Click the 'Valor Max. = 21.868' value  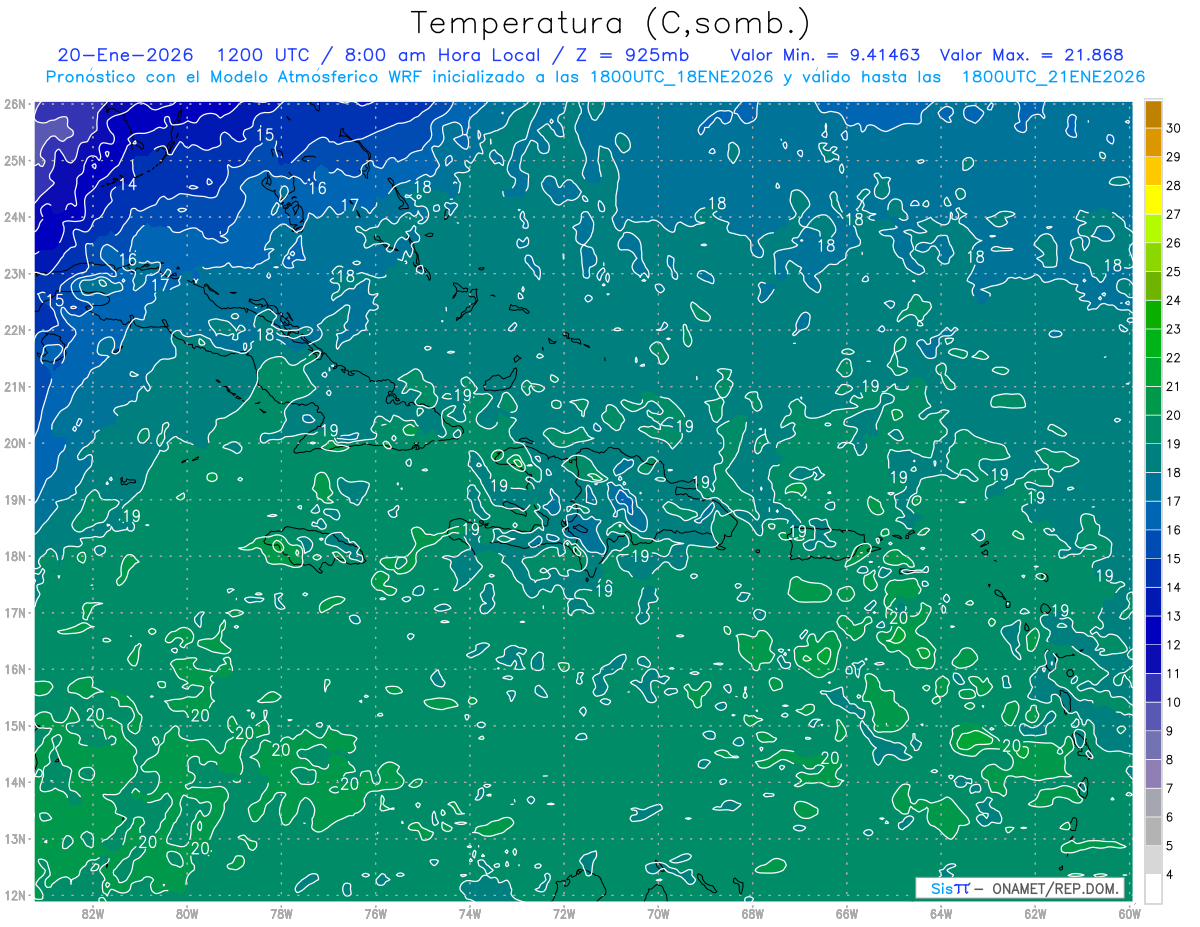[1033, 55]
